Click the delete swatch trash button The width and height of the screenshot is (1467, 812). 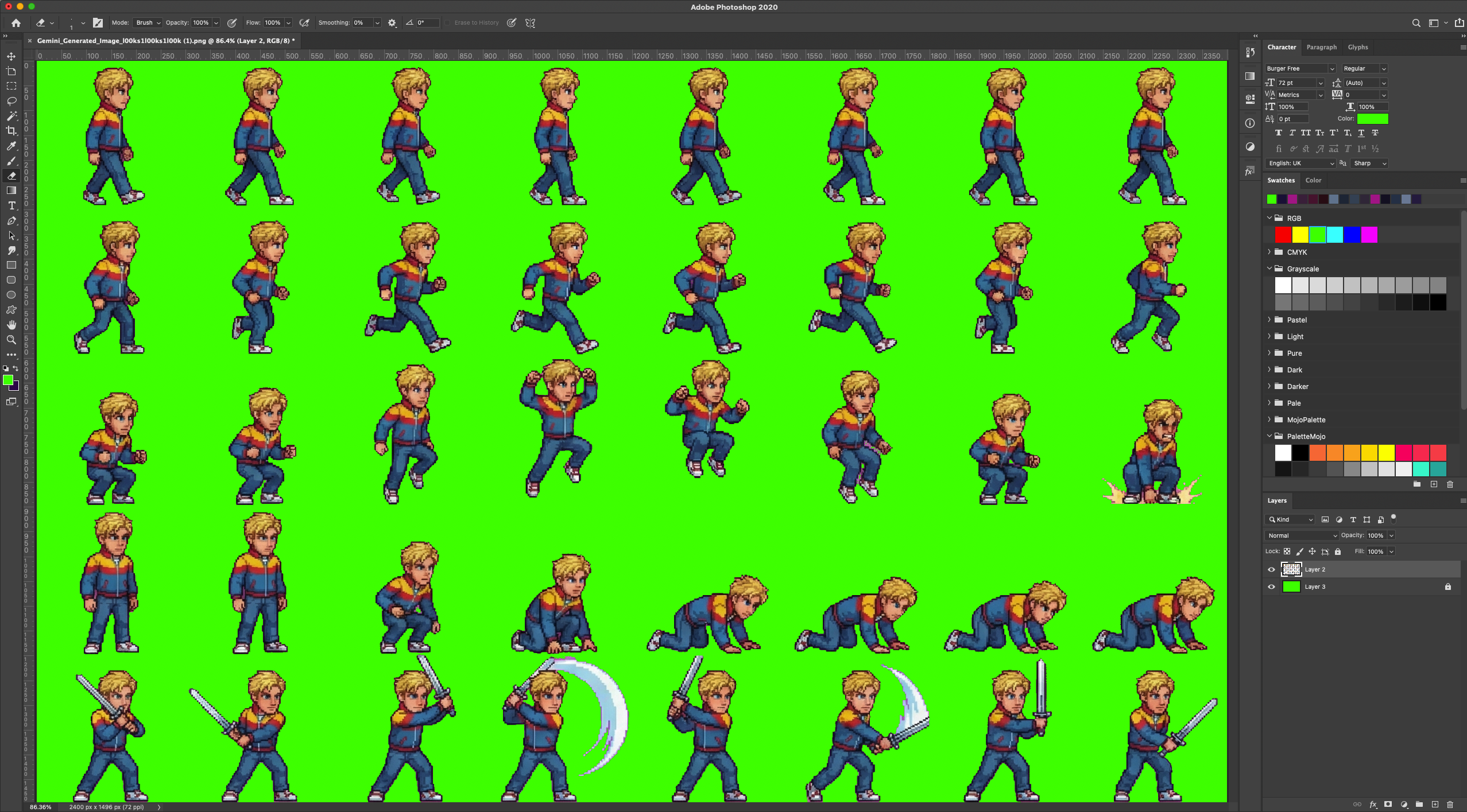(x=1451, y=484)
